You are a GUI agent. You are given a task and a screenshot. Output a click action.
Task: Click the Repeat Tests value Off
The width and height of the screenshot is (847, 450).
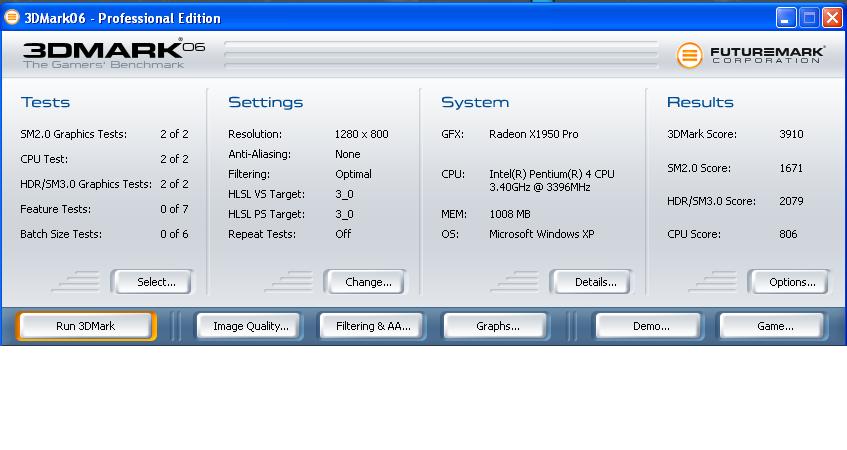pos(343,234)
